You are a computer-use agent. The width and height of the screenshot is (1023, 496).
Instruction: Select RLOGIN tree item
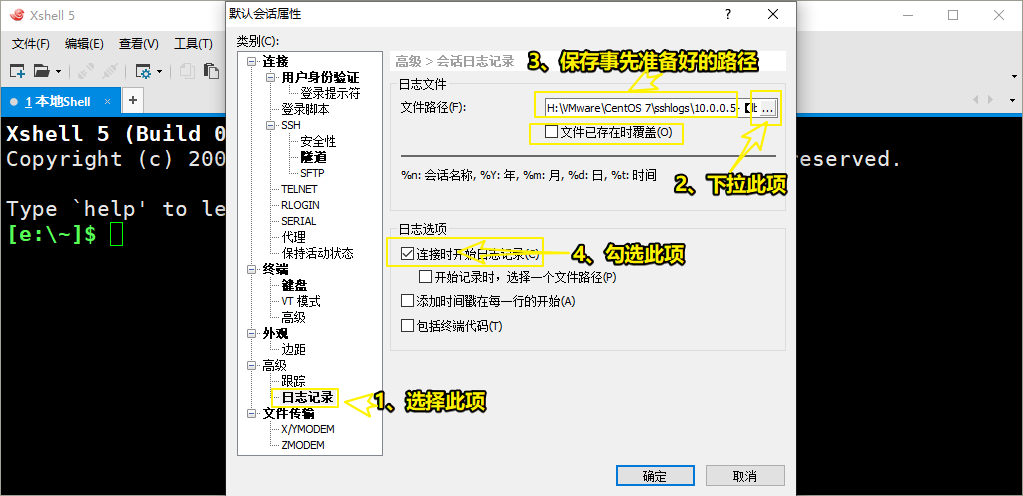click(300, 205)
